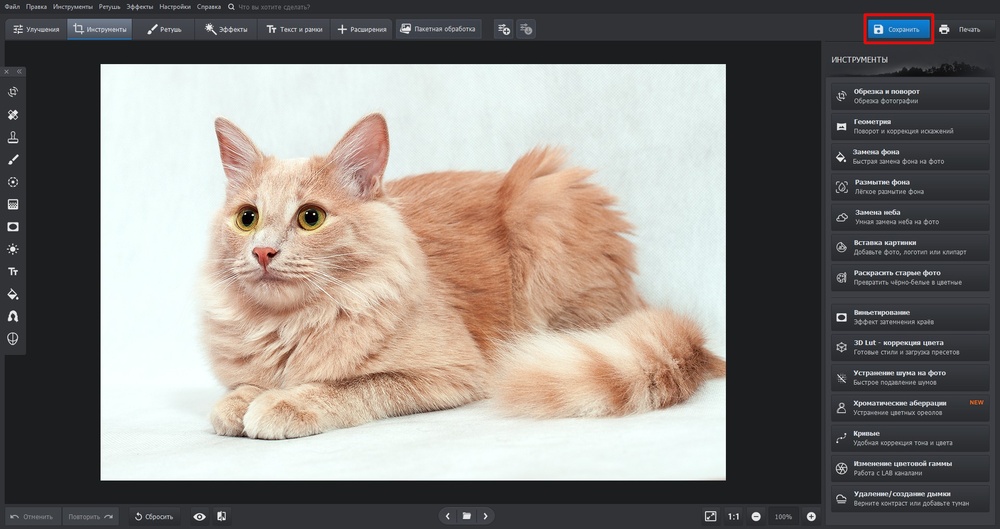1000x529 pixels.
Task: Select the healing bandage tool in left toolbar
Action: coord(13,115)
